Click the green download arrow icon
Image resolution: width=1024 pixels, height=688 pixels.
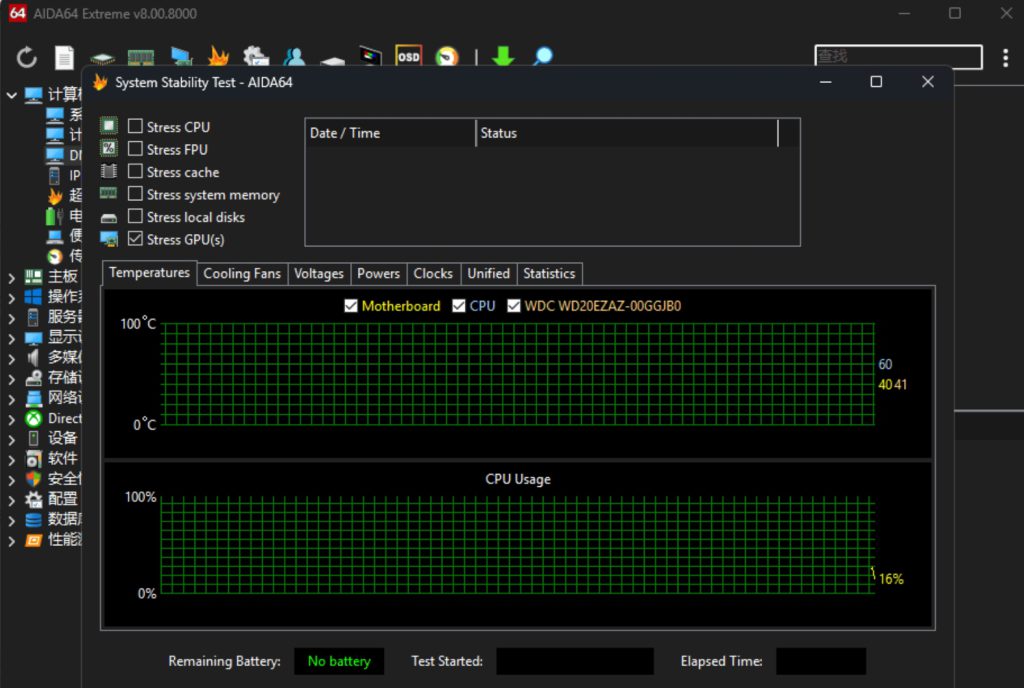[x=503, y=57]
